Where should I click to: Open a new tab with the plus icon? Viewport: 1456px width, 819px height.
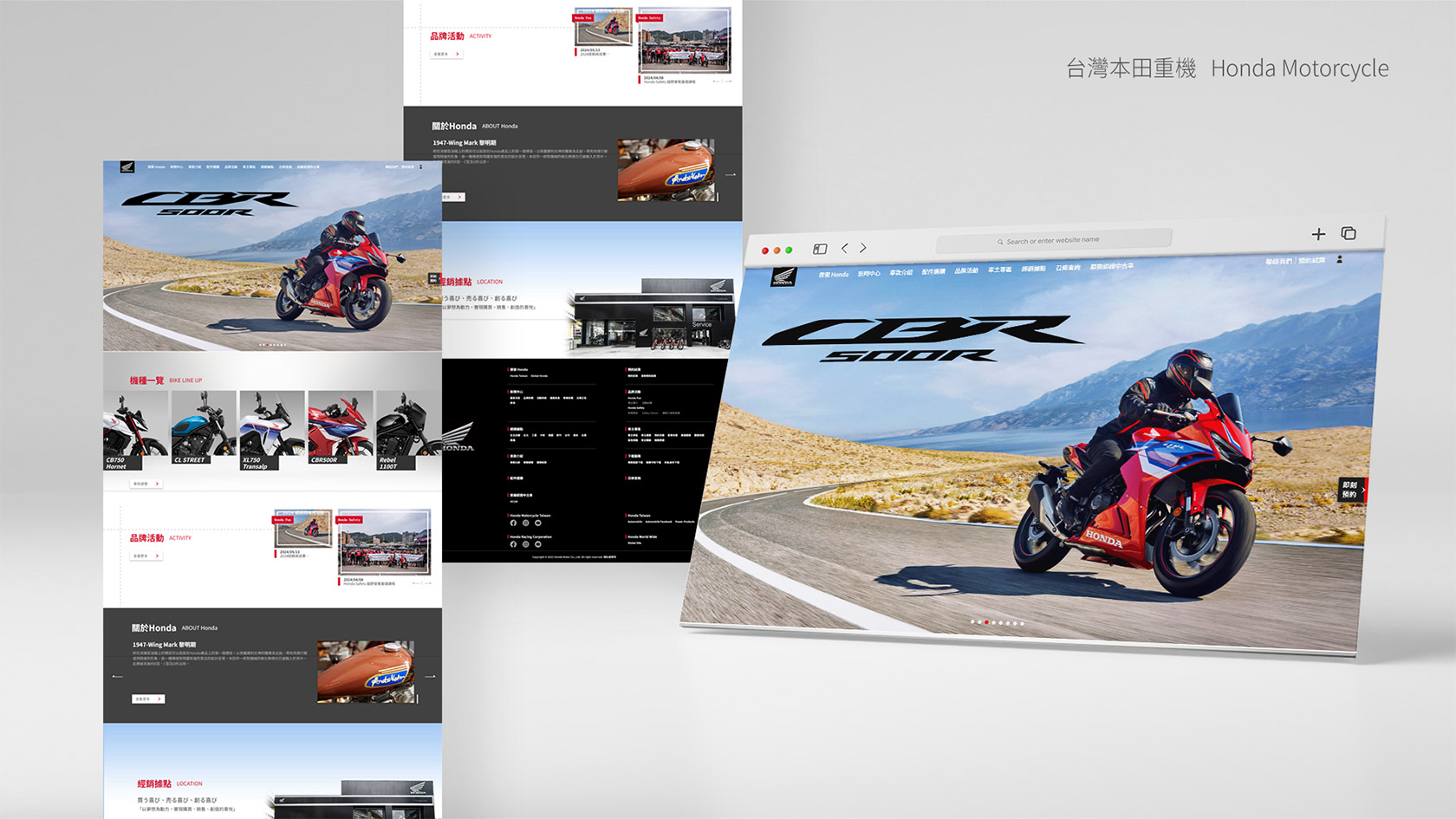point(1318,234)
